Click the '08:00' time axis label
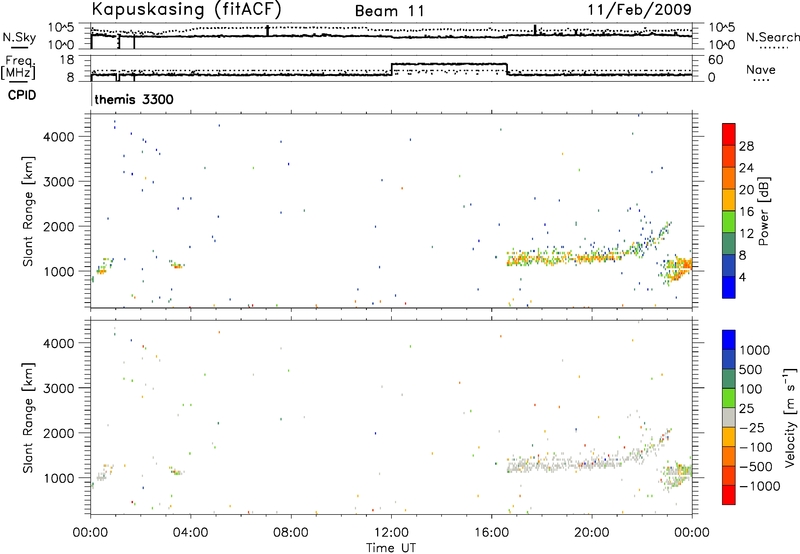The height and width of the screenshot is (554, 800). (x=291, y=533)
